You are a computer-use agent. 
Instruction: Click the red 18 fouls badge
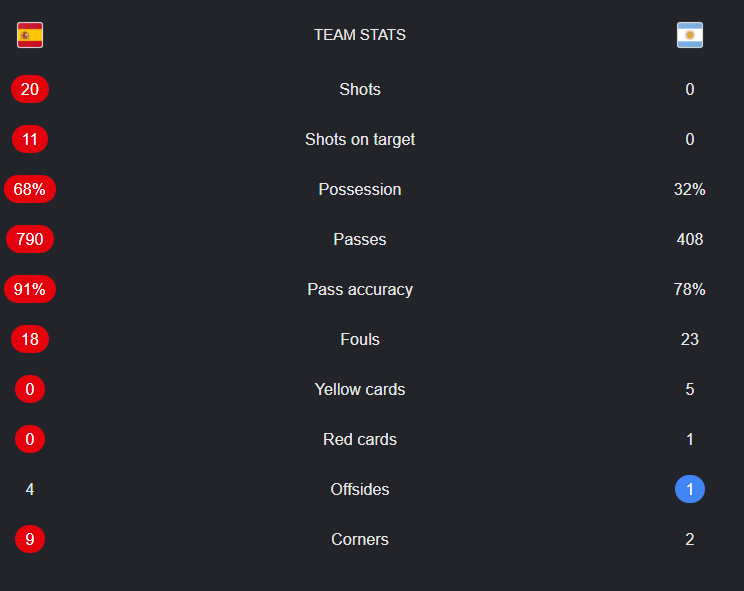(30, 339)
